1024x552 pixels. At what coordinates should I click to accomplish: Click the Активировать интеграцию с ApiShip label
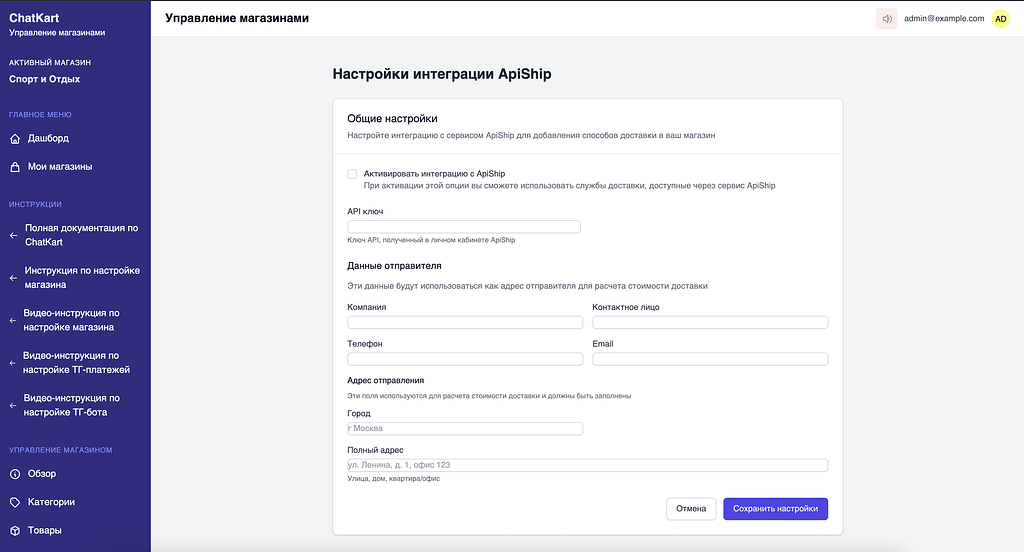coord(434,174)
